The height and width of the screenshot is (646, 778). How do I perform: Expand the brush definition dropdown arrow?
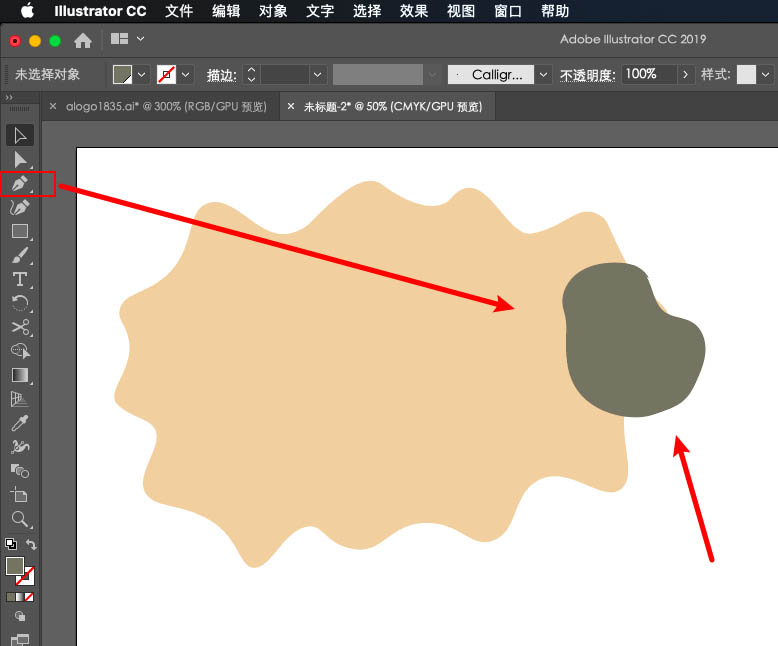[x=543, y=75]
